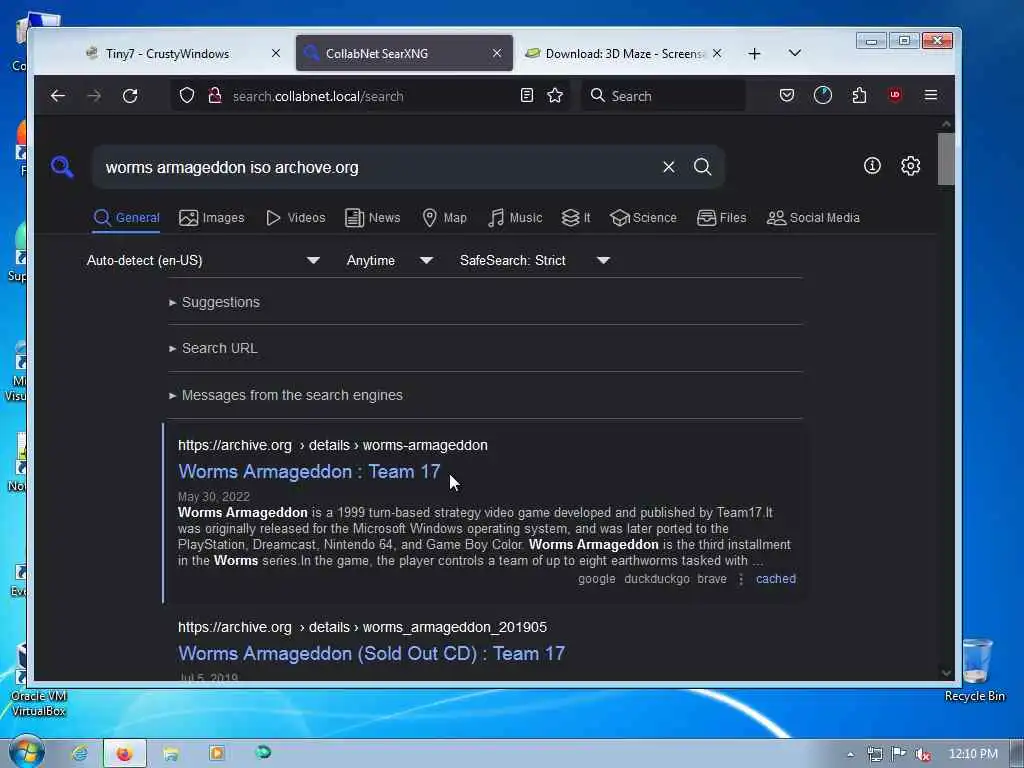Viewport: 1024px width, 768px height.
Task: Select the Videos search category
Action: tap(295, 217)
